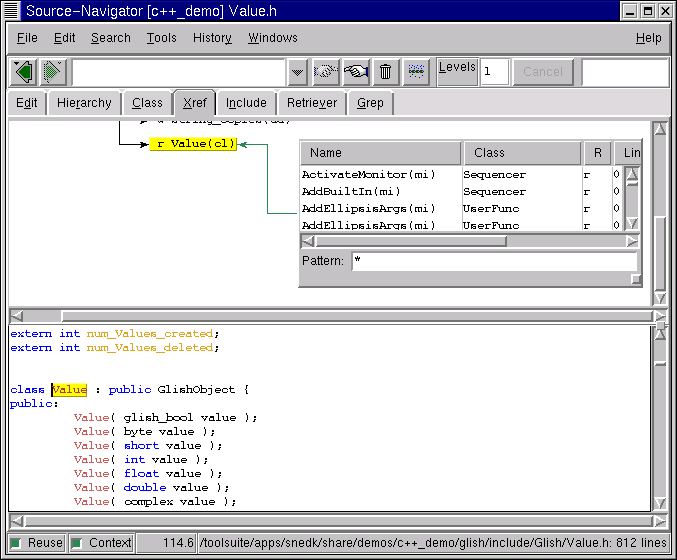Select the yellow 'r Value(cl)' node
This screenshot has height=560, width=677.
point(194,144)
